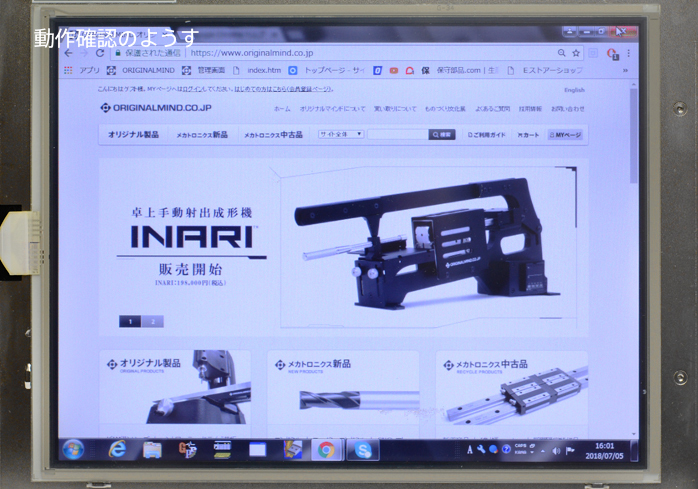Click the browser back arrow button
Screen dimensions: 698x489
68,53
